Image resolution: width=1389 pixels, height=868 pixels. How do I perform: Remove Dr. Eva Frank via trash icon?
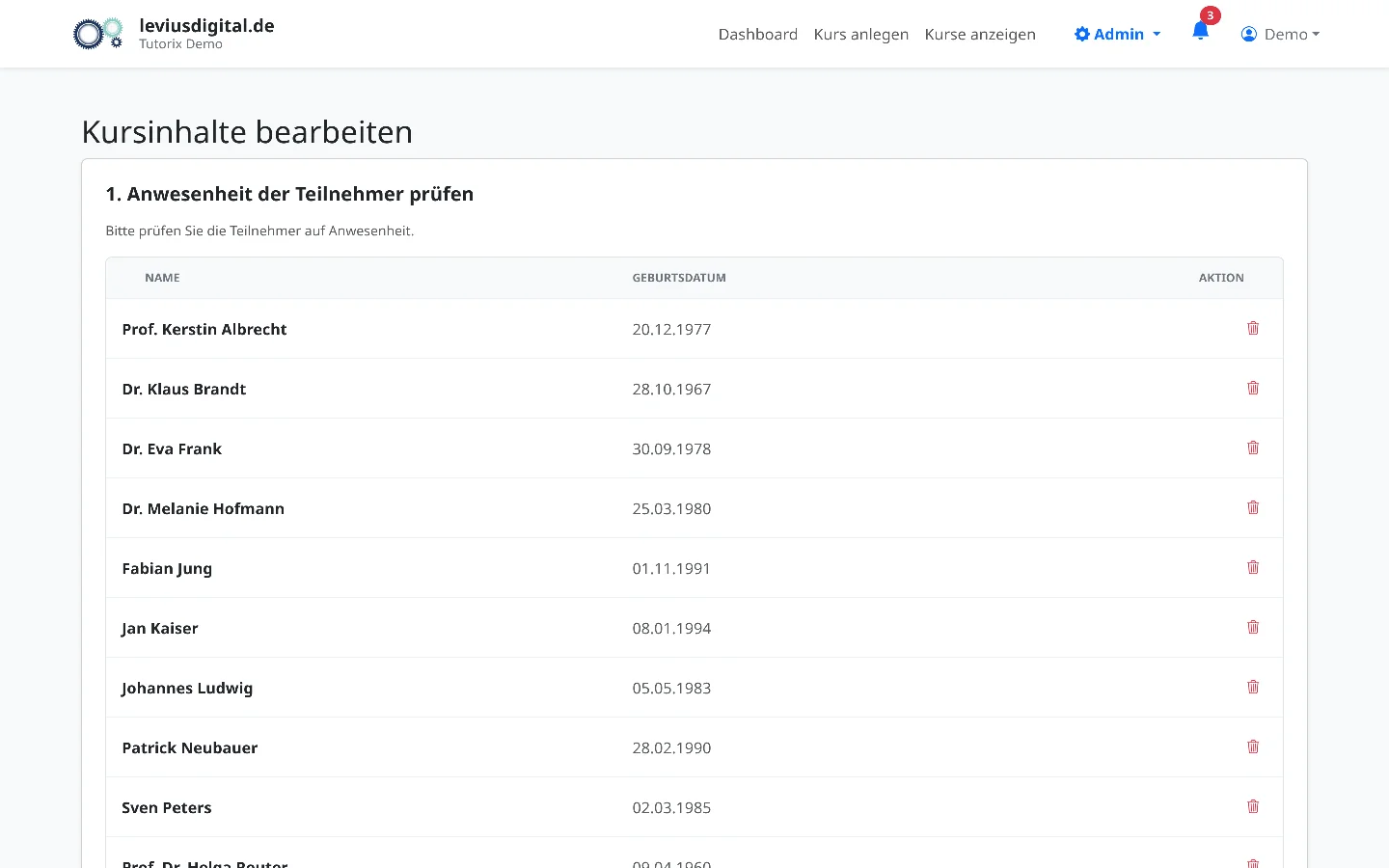1253,448
